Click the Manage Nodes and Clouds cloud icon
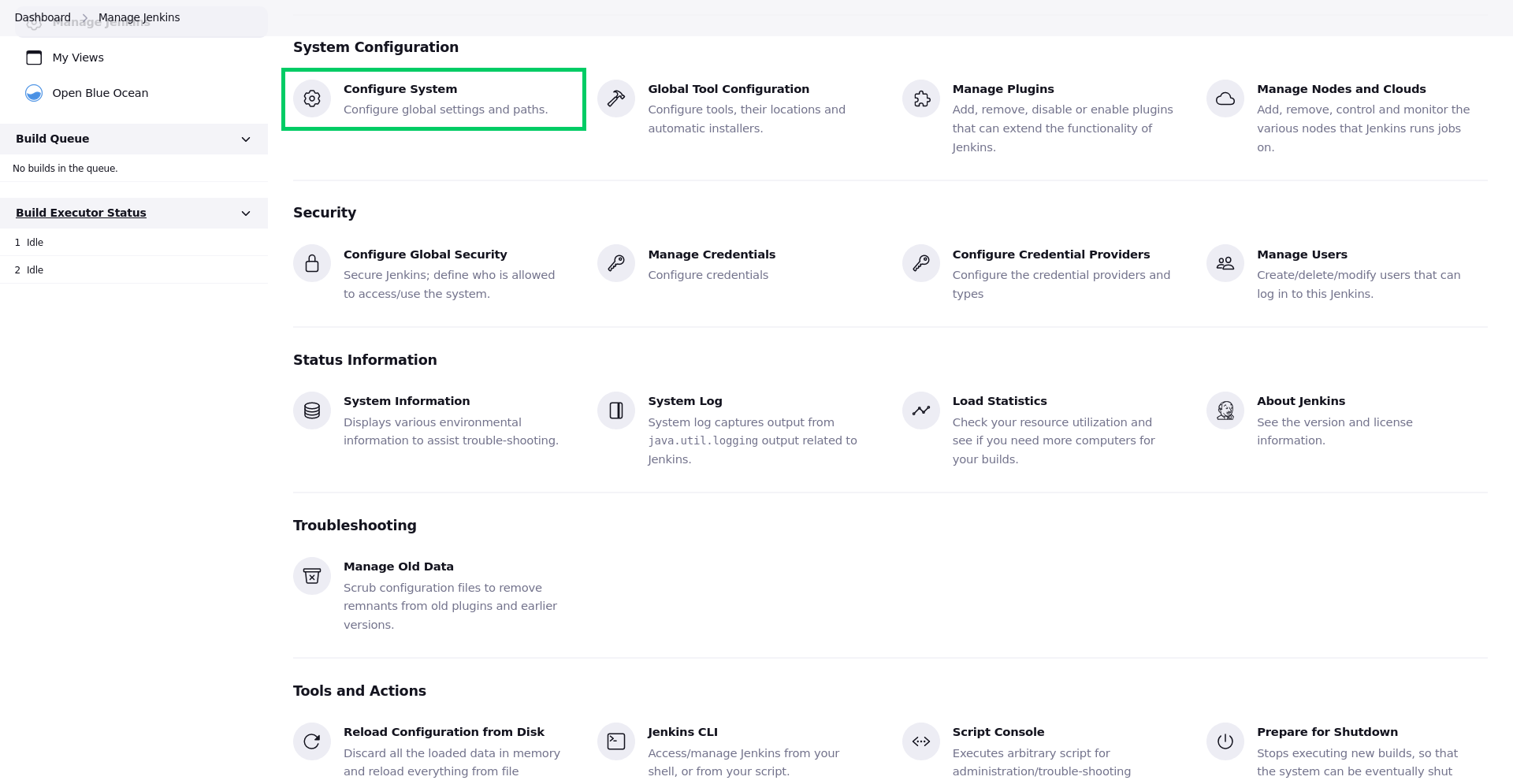 point(1225,98)
